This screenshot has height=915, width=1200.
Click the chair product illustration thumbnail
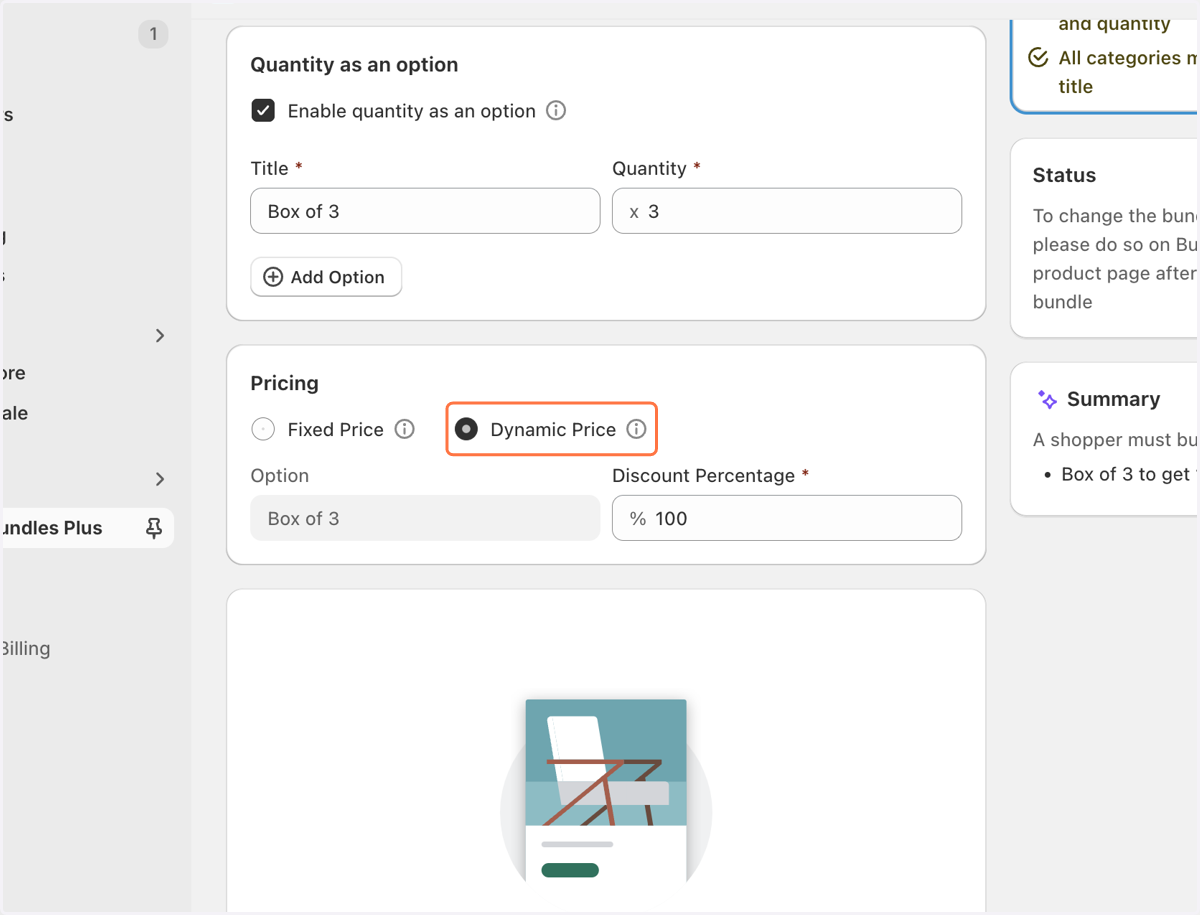point(606,790)
